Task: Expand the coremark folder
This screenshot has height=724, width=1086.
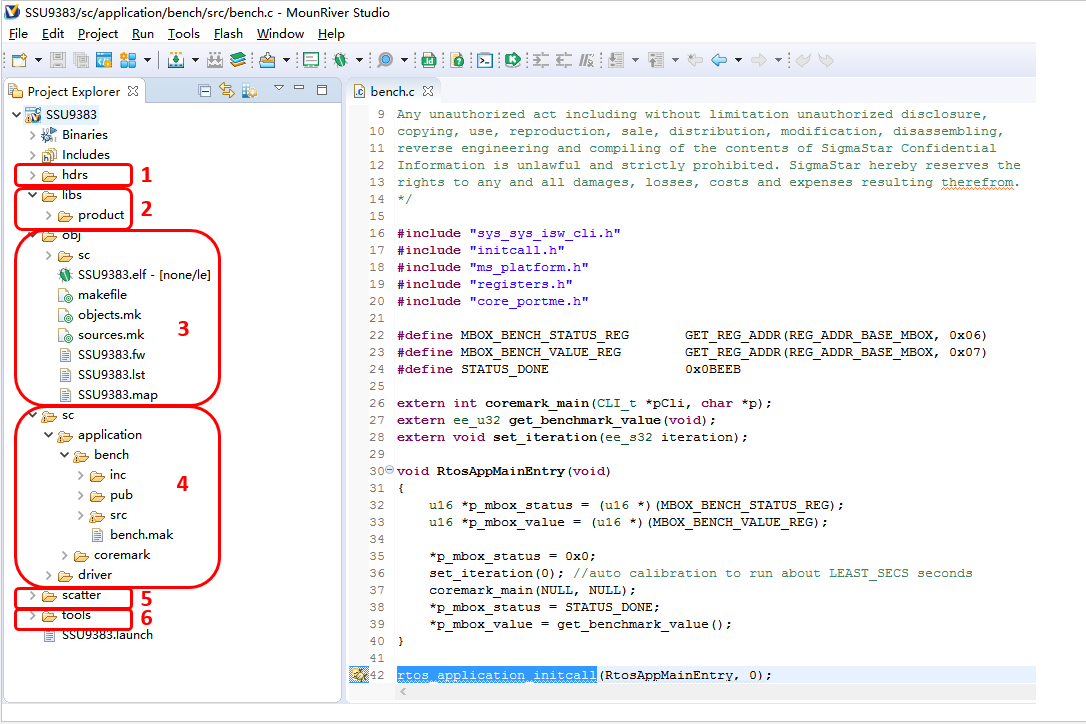Action: tap(64, 555)
